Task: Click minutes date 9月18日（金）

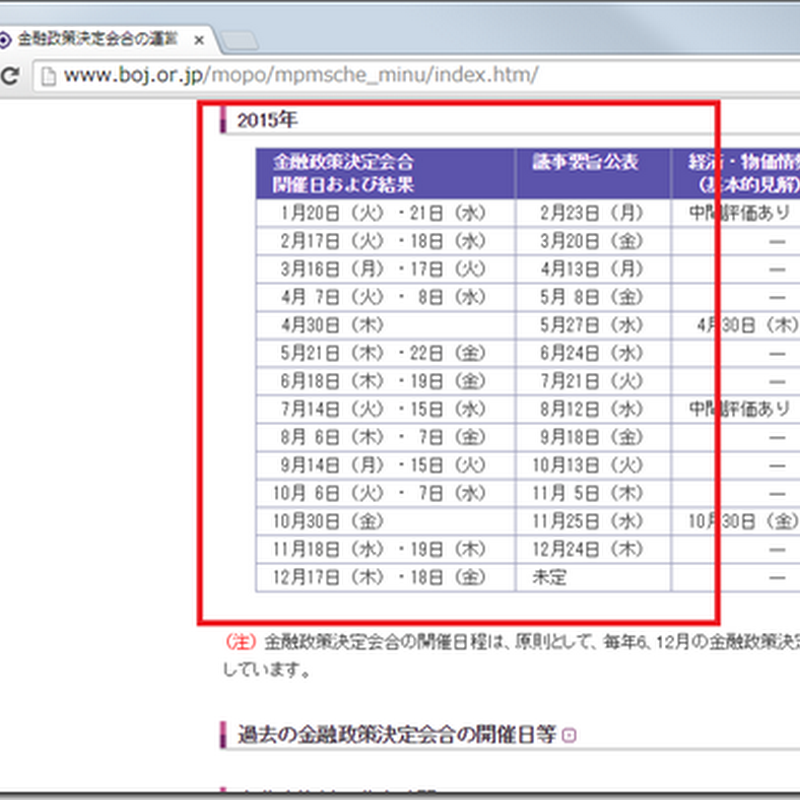Action: (x=592, y=437)
